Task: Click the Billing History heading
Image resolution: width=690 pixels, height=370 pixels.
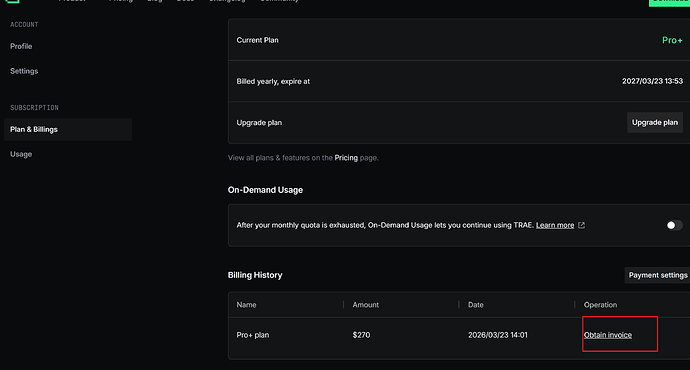Action: click(x=255, y=275)
